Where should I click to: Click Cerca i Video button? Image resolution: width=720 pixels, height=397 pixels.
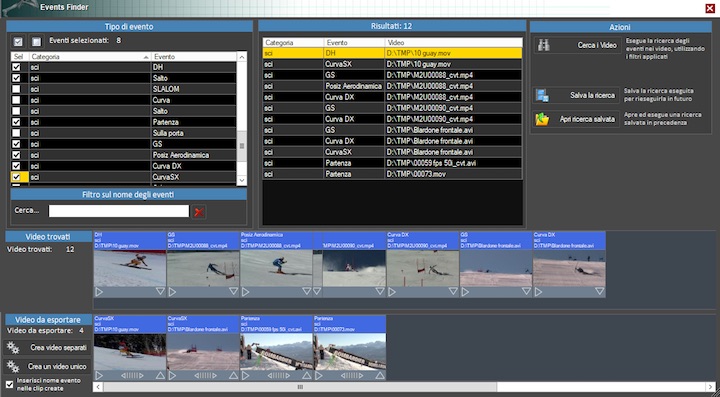click(578, 45)
